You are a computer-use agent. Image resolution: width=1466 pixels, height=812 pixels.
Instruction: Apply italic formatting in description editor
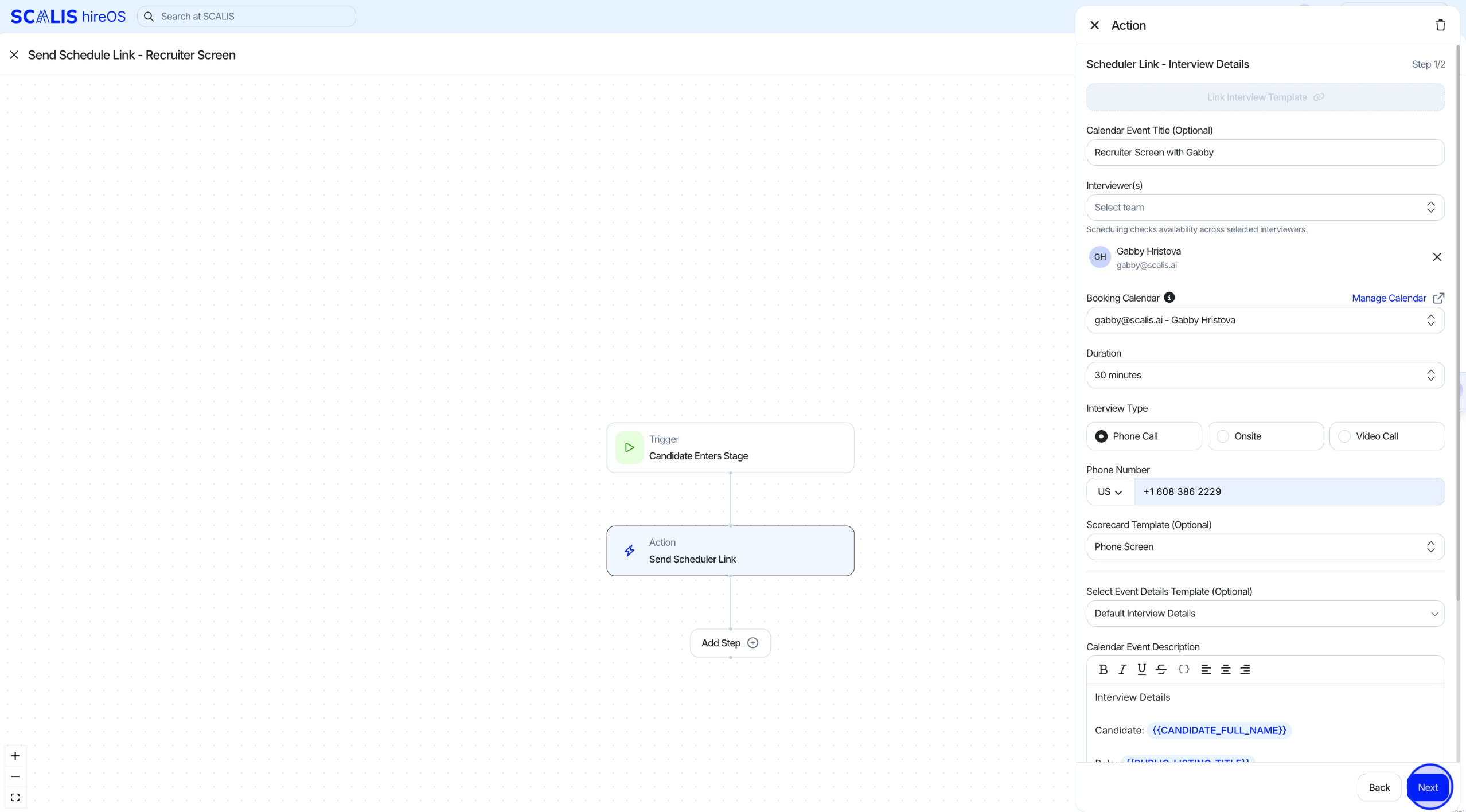coord(1122,669)
